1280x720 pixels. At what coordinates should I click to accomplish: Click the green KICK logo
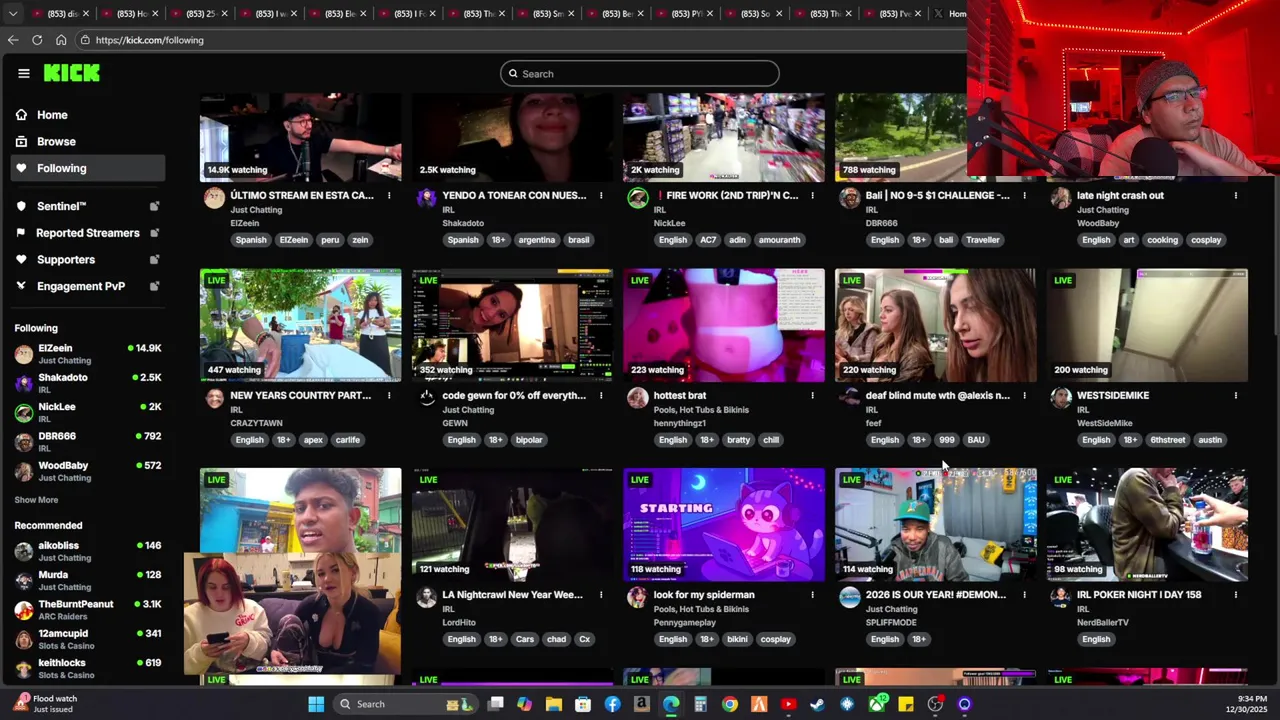(72, 73)
